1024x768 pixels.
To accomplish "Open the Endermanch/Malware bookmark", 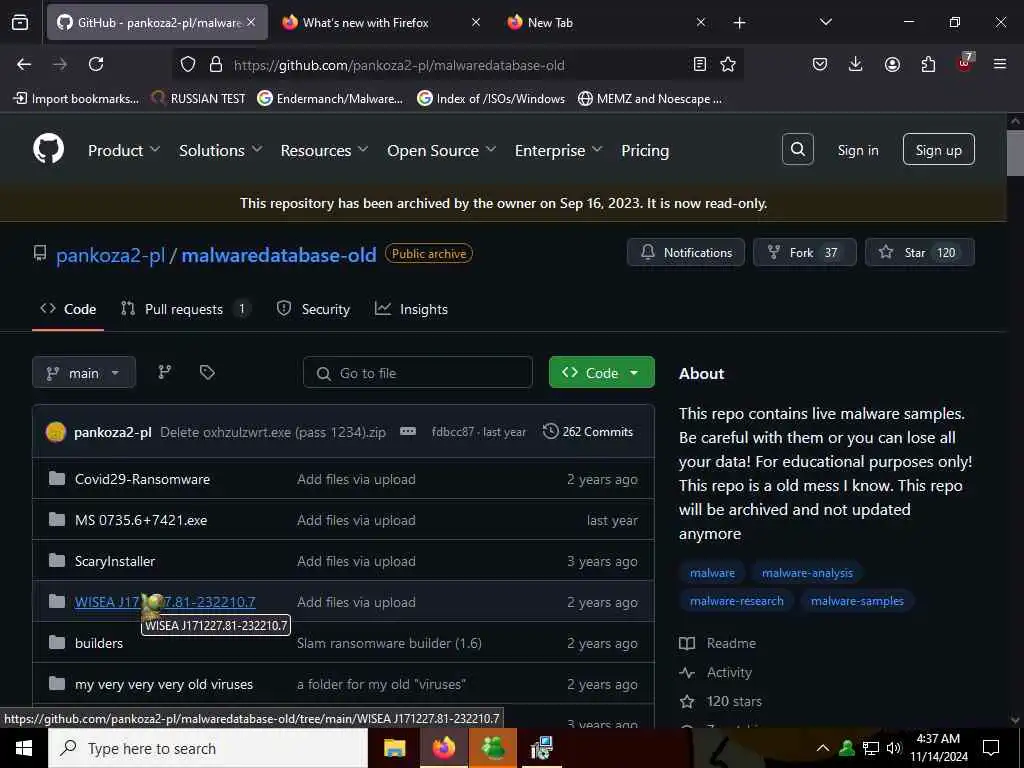I will pos(330,99).
